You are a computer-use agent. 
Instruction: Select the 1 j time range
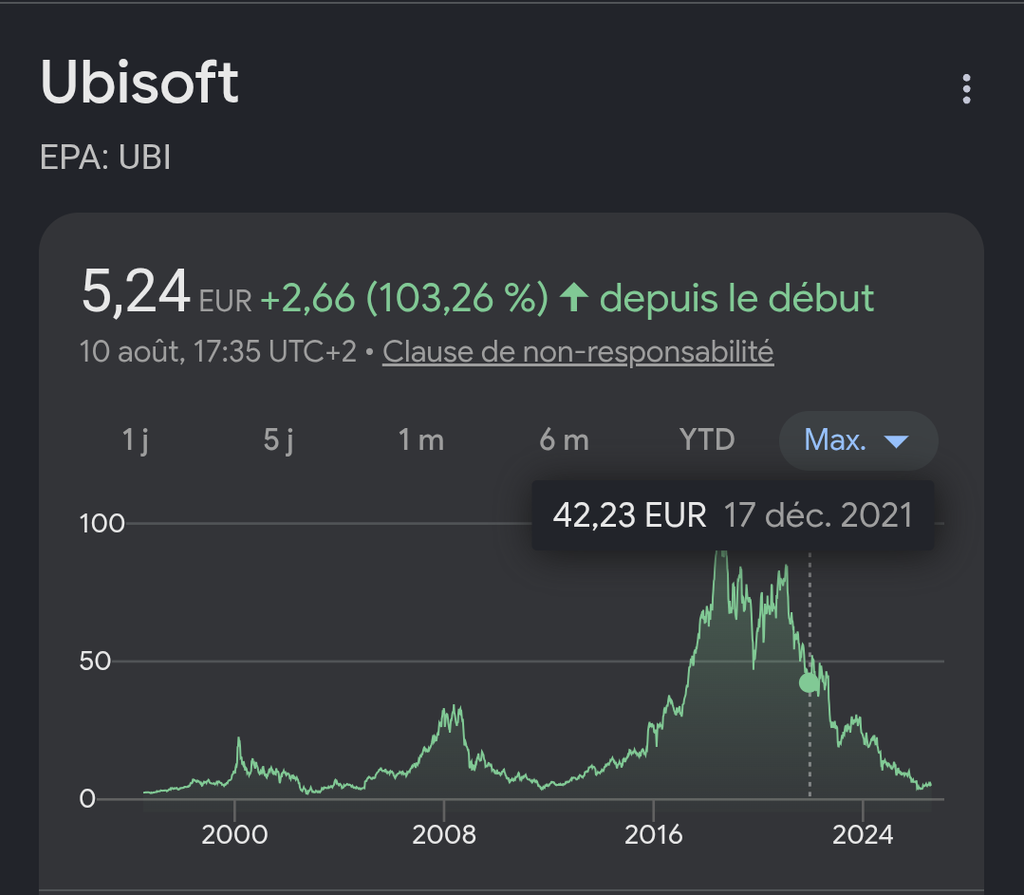point(135,440)
